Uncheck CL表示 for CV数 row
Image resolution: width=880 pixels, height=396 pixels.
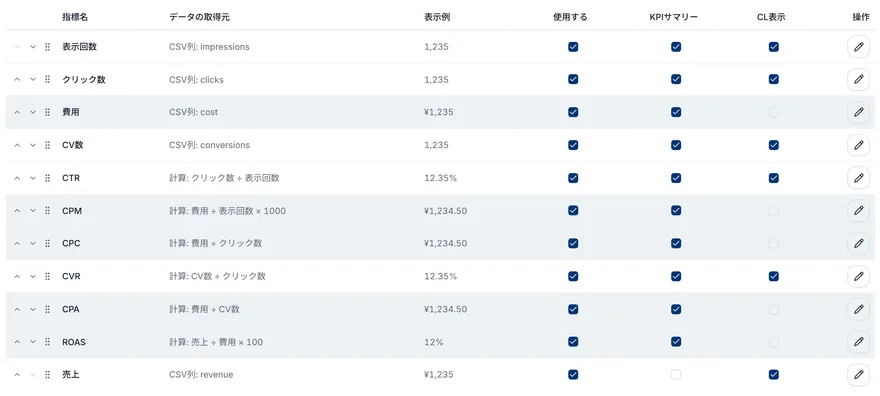pos(774,145)
